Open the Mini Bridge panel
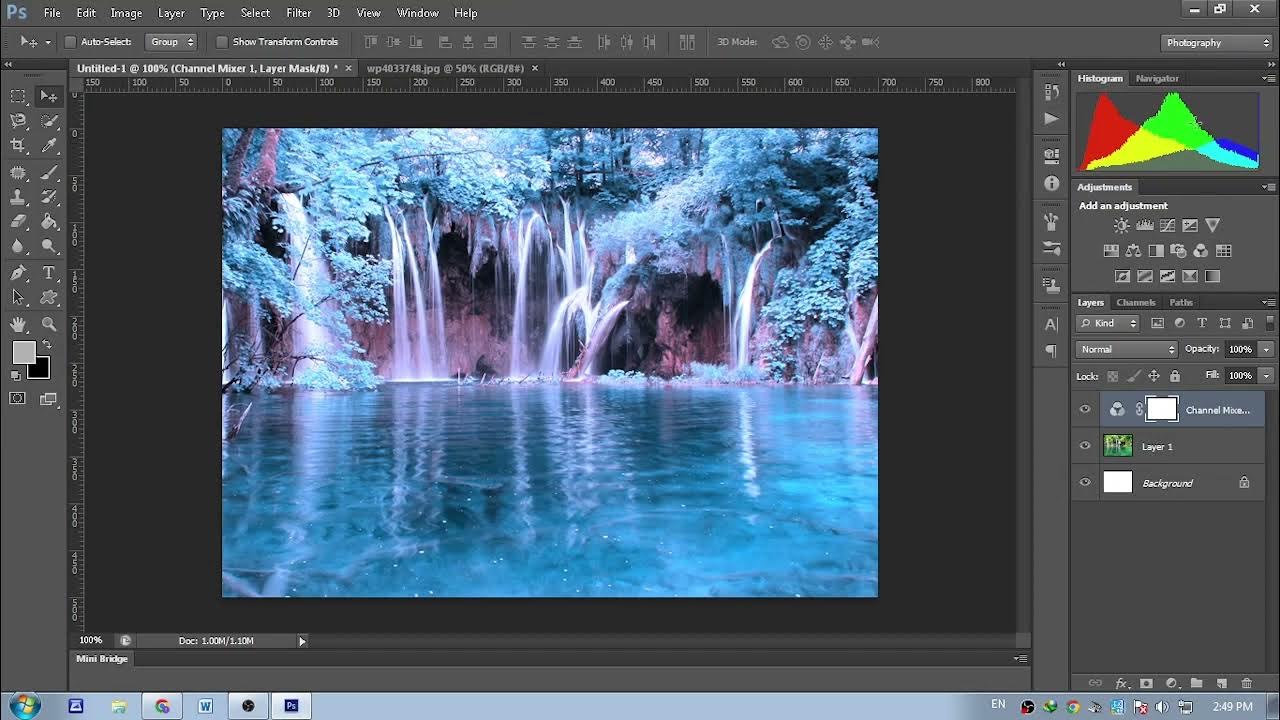The width and height of the screenshot is (1280, 720). 102,659
